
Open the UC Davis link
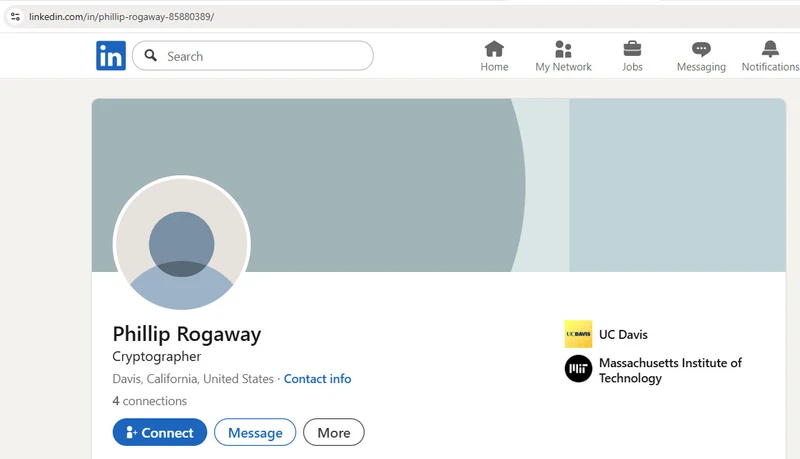point(623,335)
